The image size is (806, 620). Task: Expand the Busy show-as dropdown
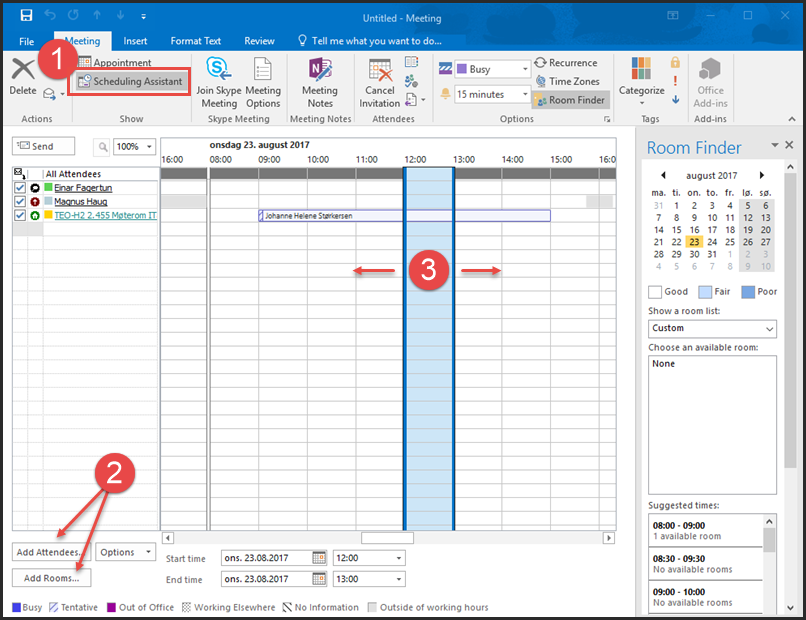tap(525, 70)
